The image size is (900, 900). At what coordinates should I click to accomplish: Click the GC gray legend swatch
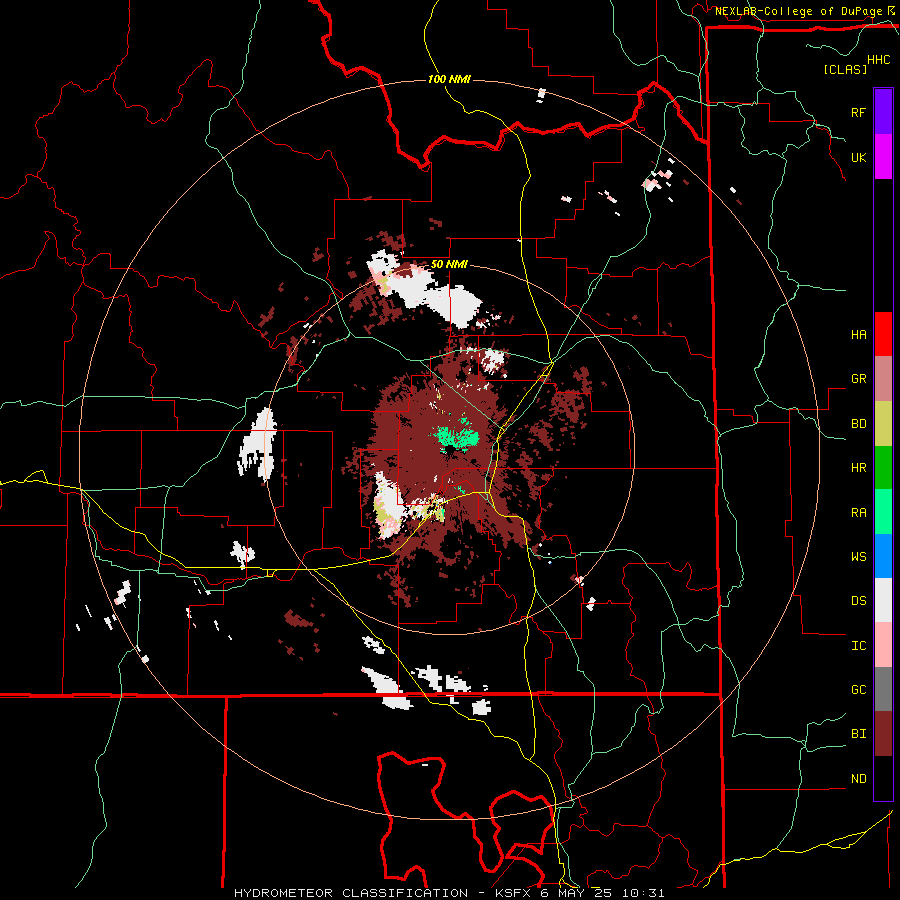(883, 689)
